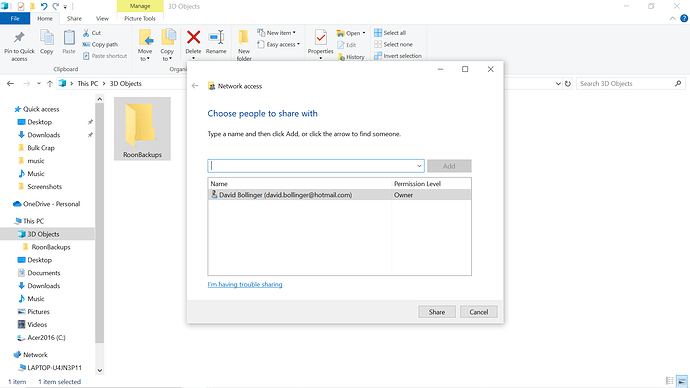Click the Move to icon
The image size is (690, 388).
[145, 38]
